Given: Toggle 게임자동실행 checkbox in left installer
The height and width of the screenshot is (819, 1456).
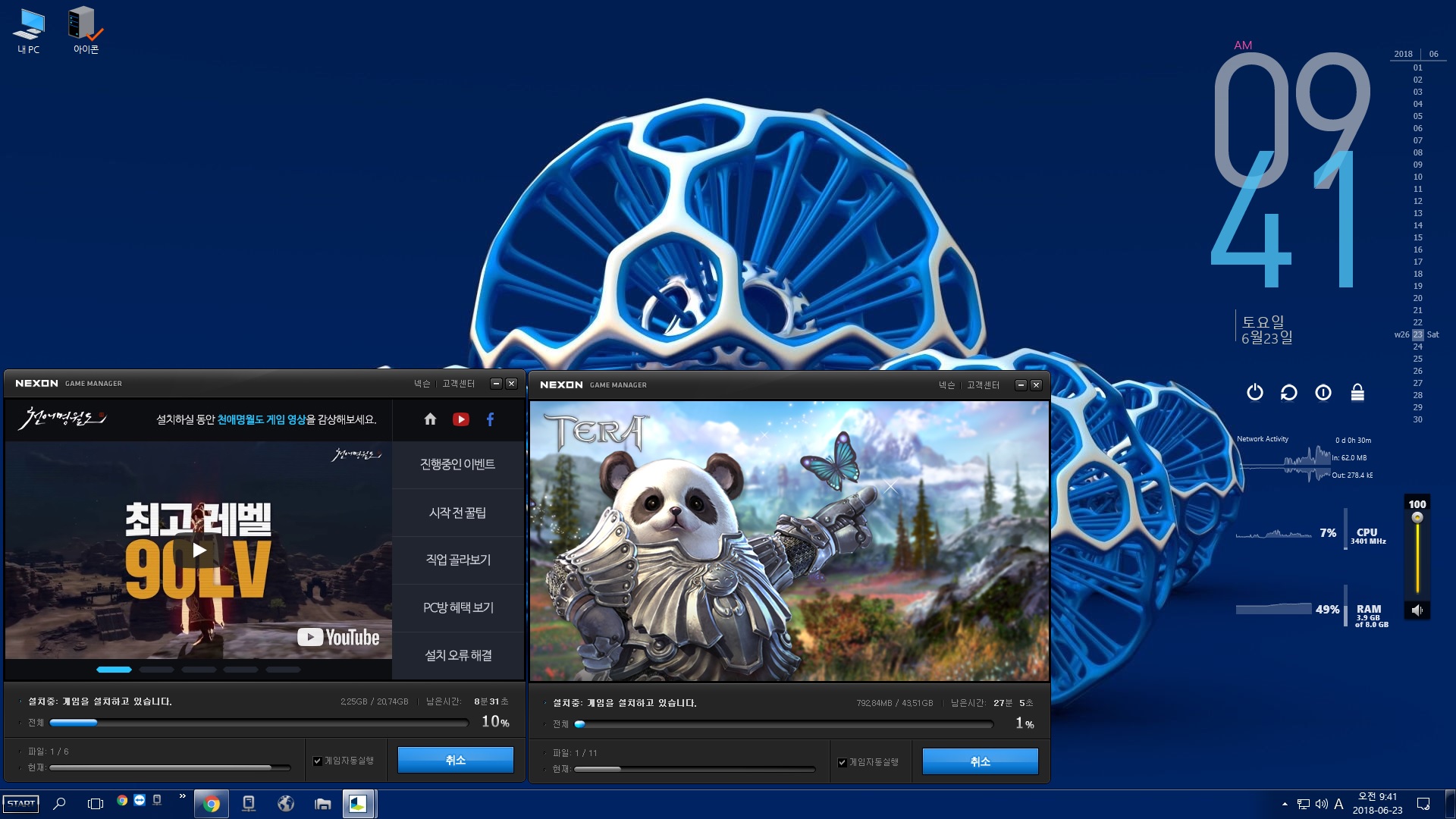Looking at the screenshot, I should point(318,761).
